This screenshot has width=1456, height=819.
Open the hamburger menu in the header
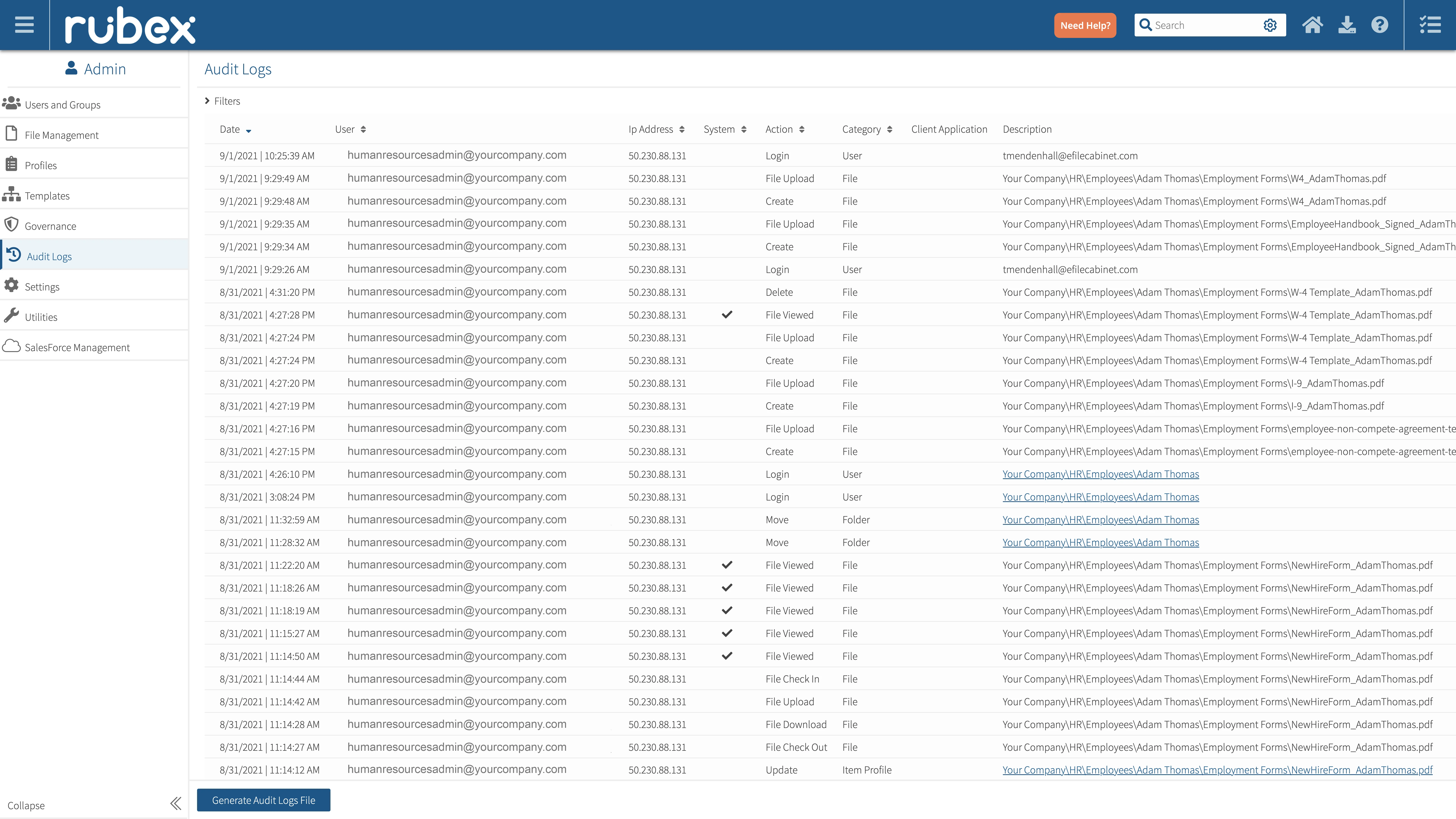point(24,25)
